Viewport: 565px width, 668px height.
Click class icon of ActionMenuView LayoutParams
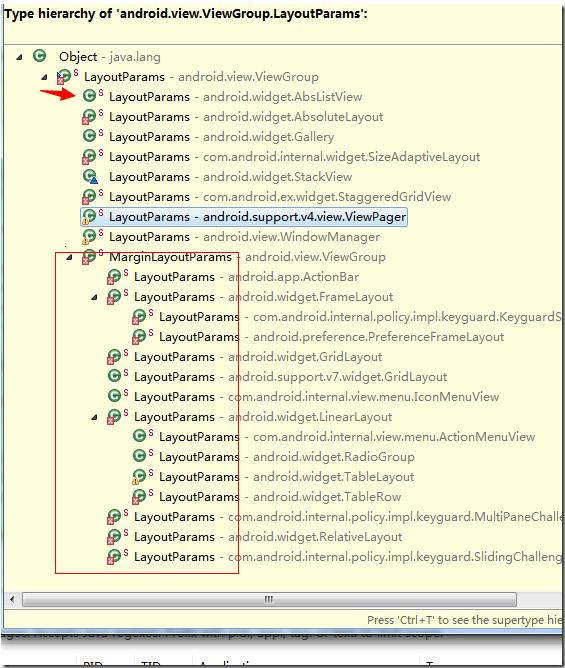tap(139, 436)
